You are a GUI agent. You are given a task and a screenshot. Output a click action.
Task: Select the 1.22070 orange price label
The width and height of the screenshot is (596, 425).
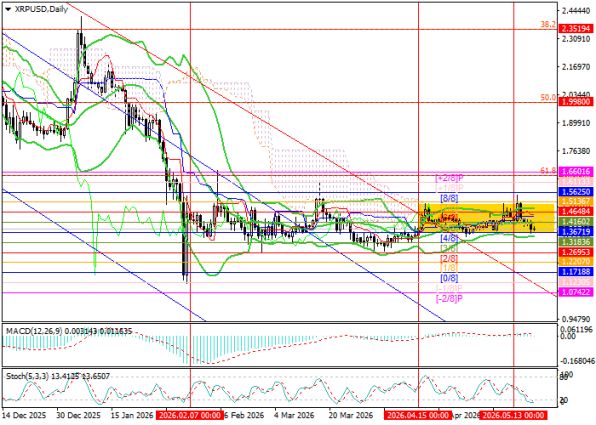pos(576,262)
